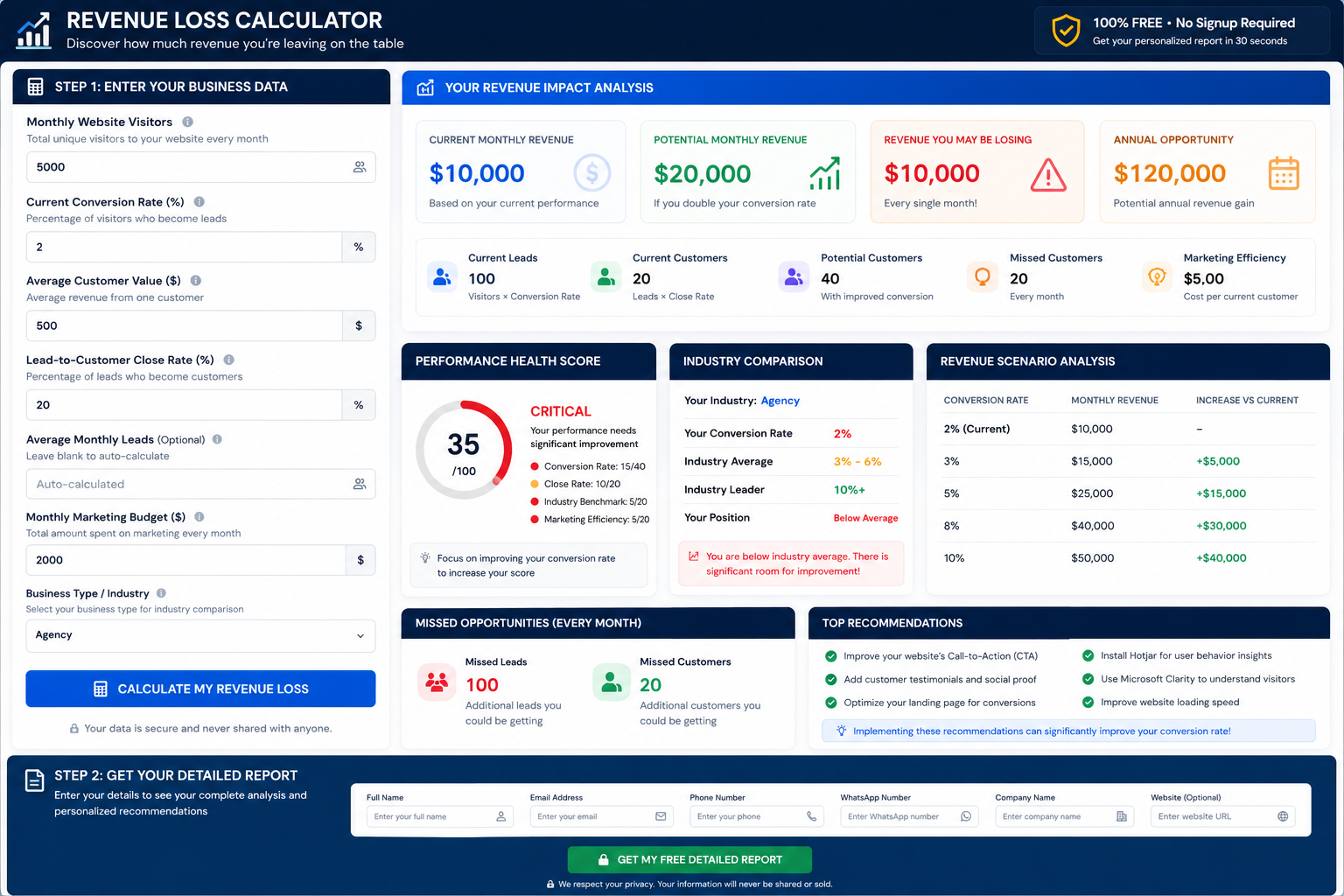Click check mark for Use Microsoft Clarity recommendation

[1088, 679]
